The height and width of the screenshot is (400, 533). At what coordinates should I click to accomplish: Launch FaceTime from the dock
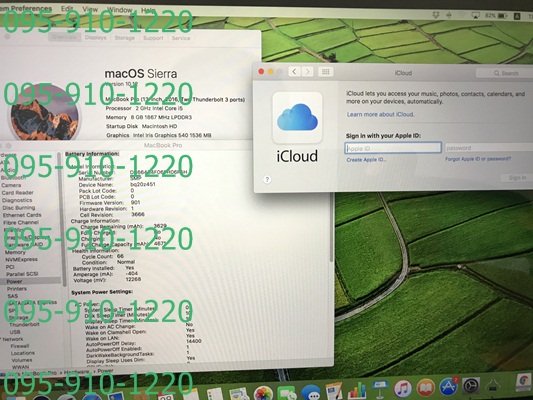(x=287, y=394)
